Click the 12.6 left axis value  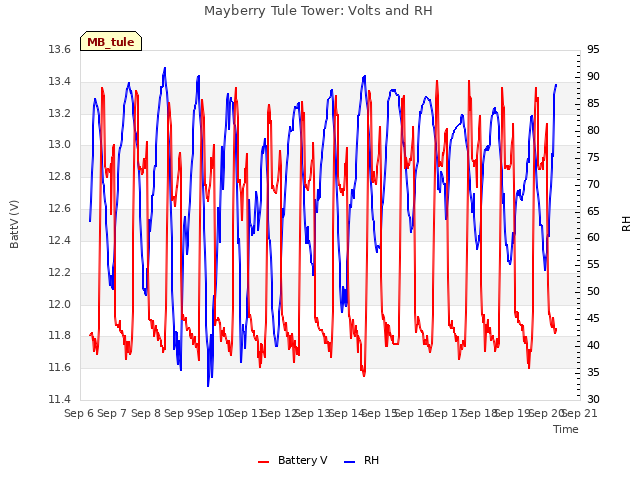pyautogui.click(x=60, y=209)
